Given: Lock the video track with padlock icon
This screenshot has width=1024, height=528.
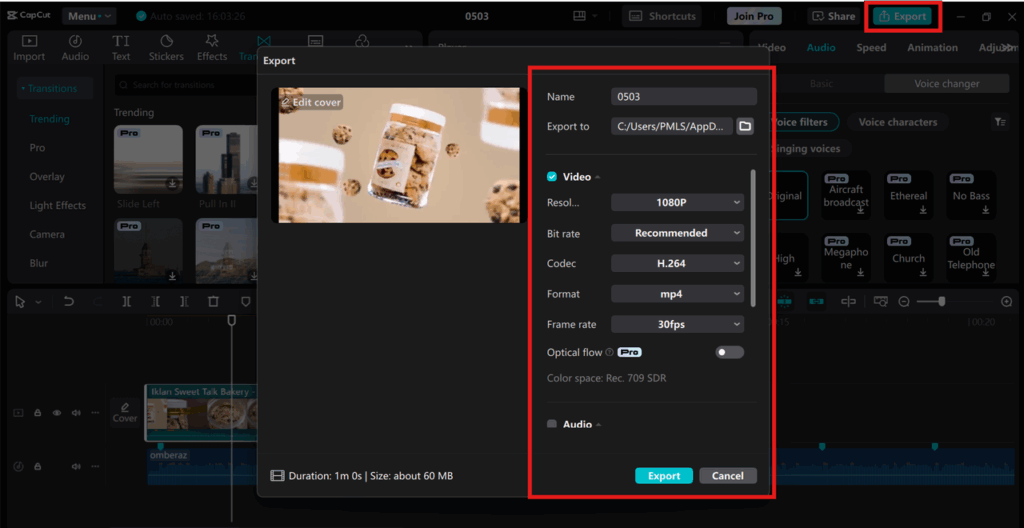Looking at the screenshot, I should [38, 413].
